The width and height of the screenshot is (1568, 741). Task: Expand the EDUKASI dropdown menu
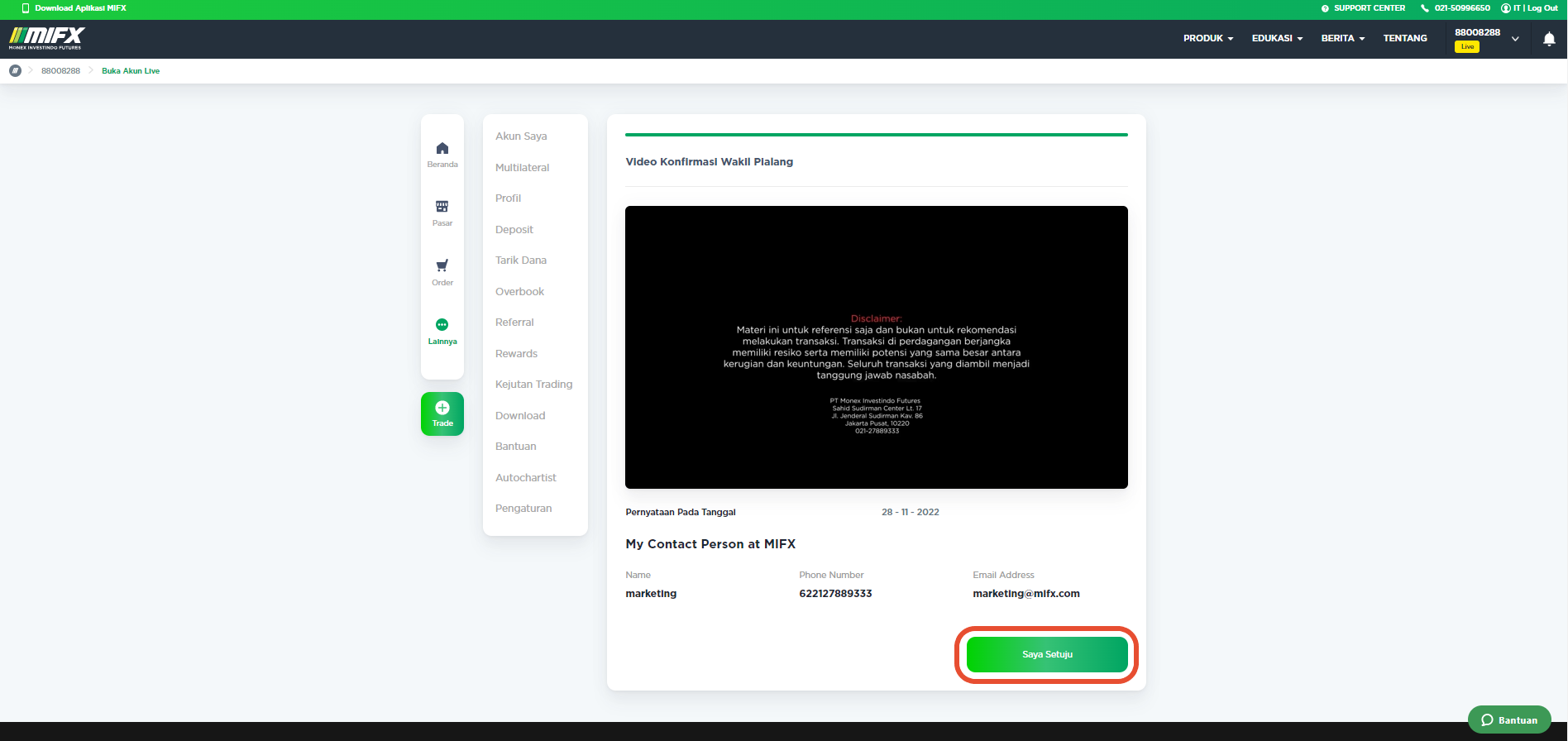click(1277, 39)
